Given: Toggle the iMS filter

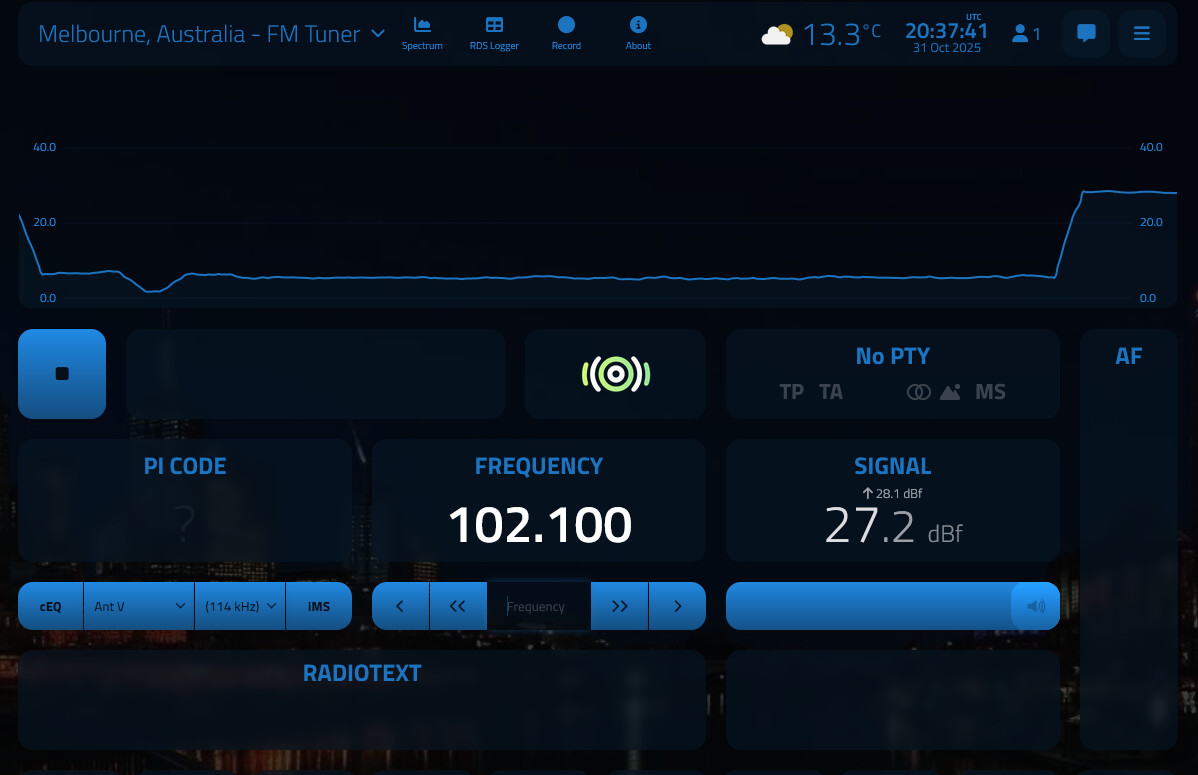Looking at the screenshot, I should click(319, 606).
